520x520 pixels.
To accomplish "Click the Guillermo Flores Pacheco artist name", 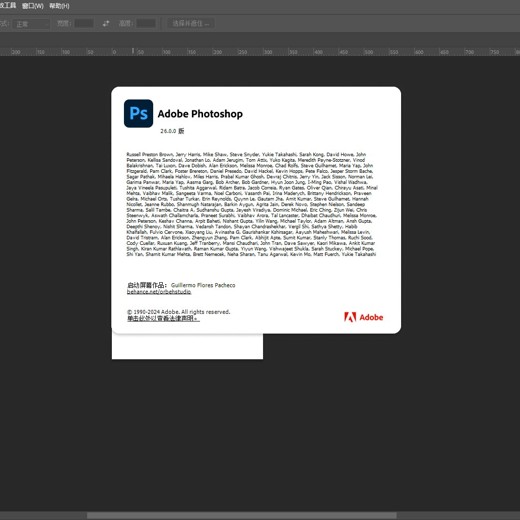I will click(203, 285).
